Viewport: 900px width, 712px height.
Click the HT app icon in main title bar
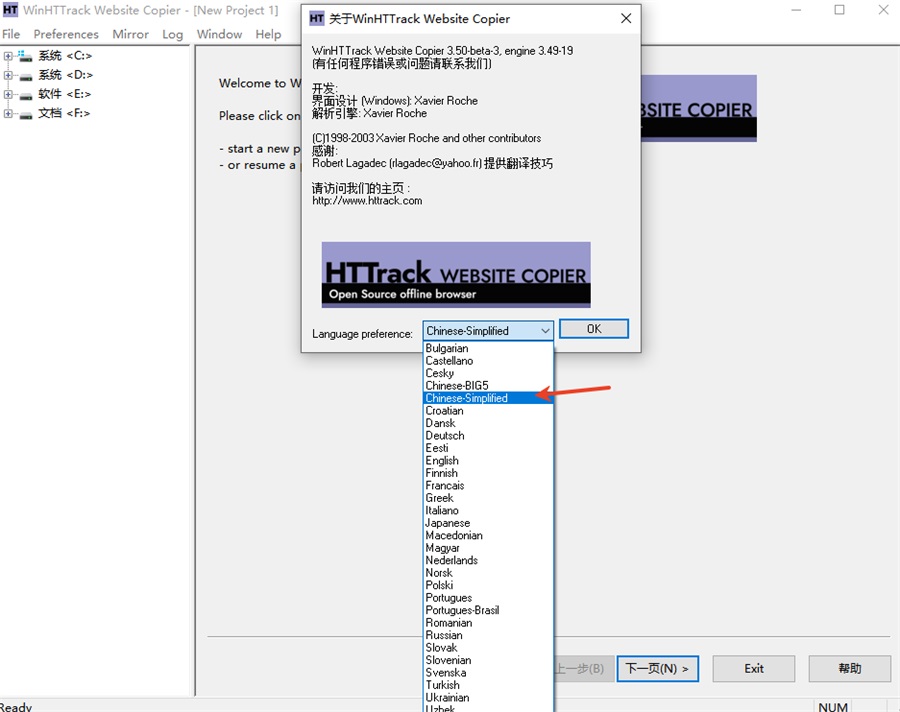coord(10,10)
